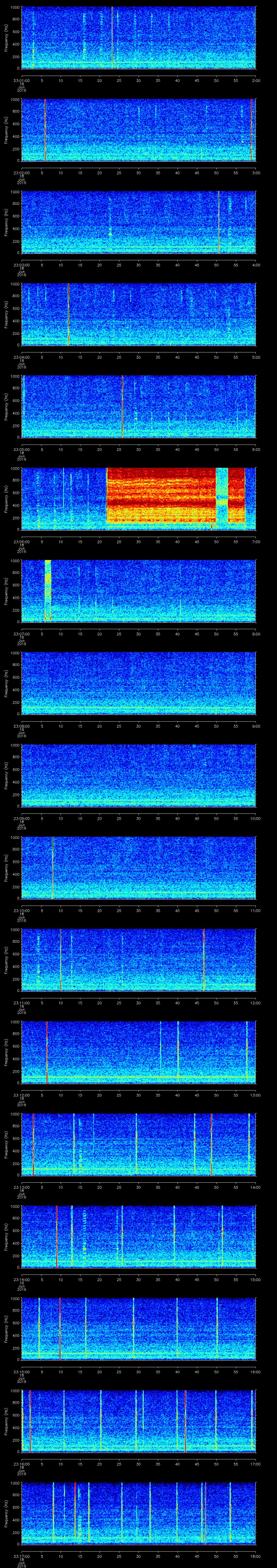277x1568 pixels.
Task: Click the 23:06:00 start time label
Action: (21, 542)
